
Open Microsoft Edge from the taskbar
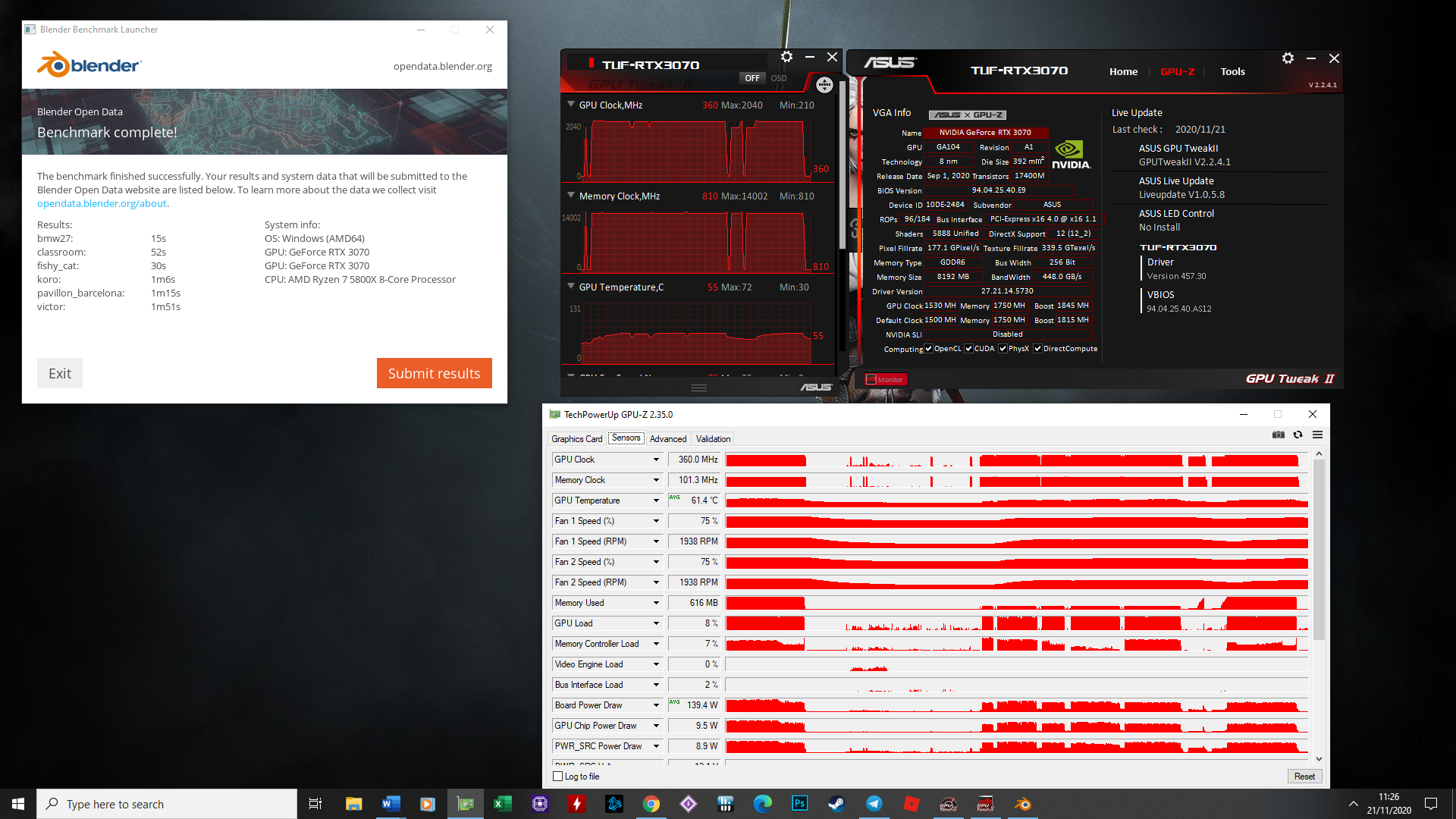pos(762,804)
